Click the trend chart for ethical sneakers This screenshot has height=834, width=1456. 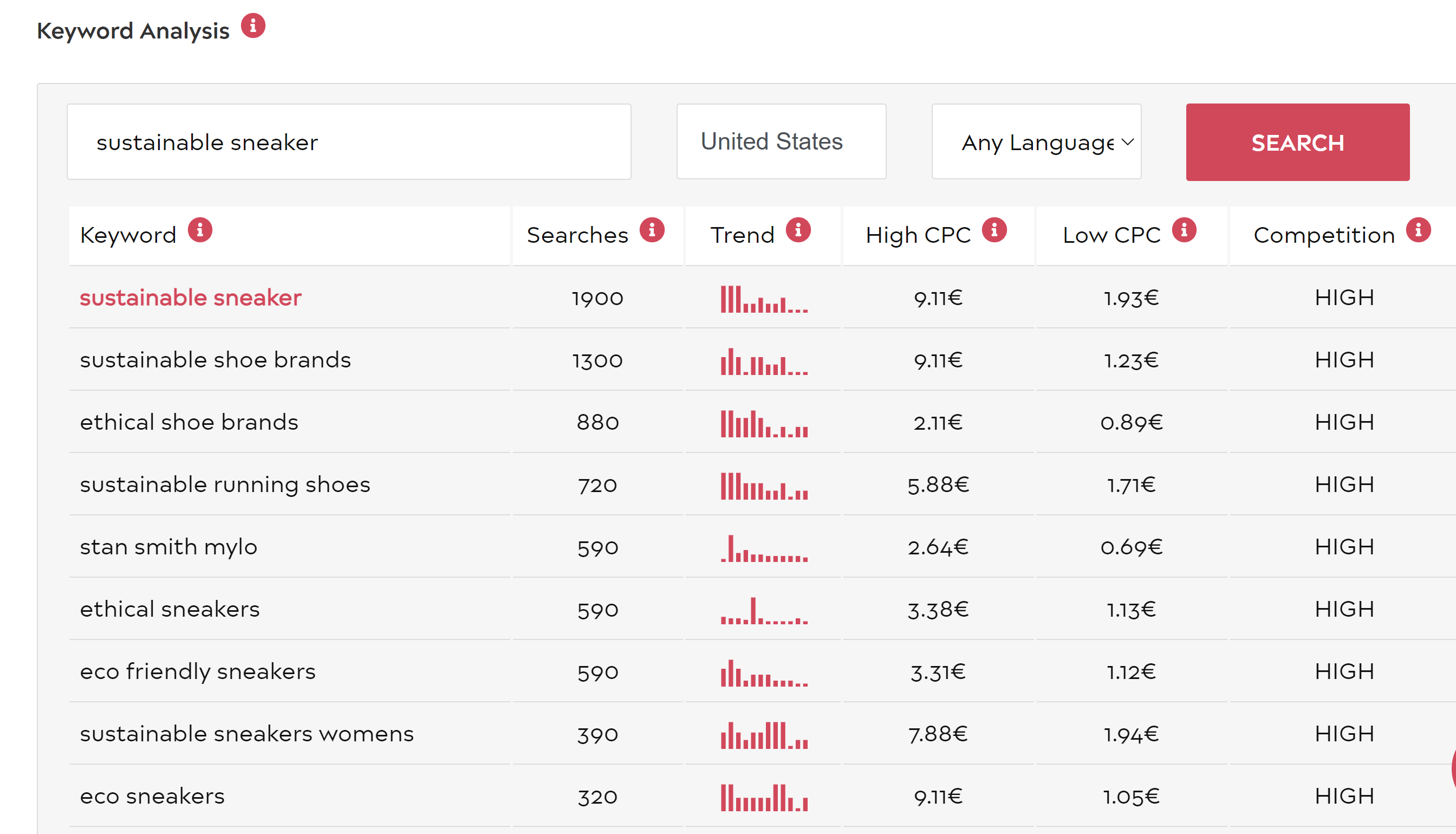(764, 611)
